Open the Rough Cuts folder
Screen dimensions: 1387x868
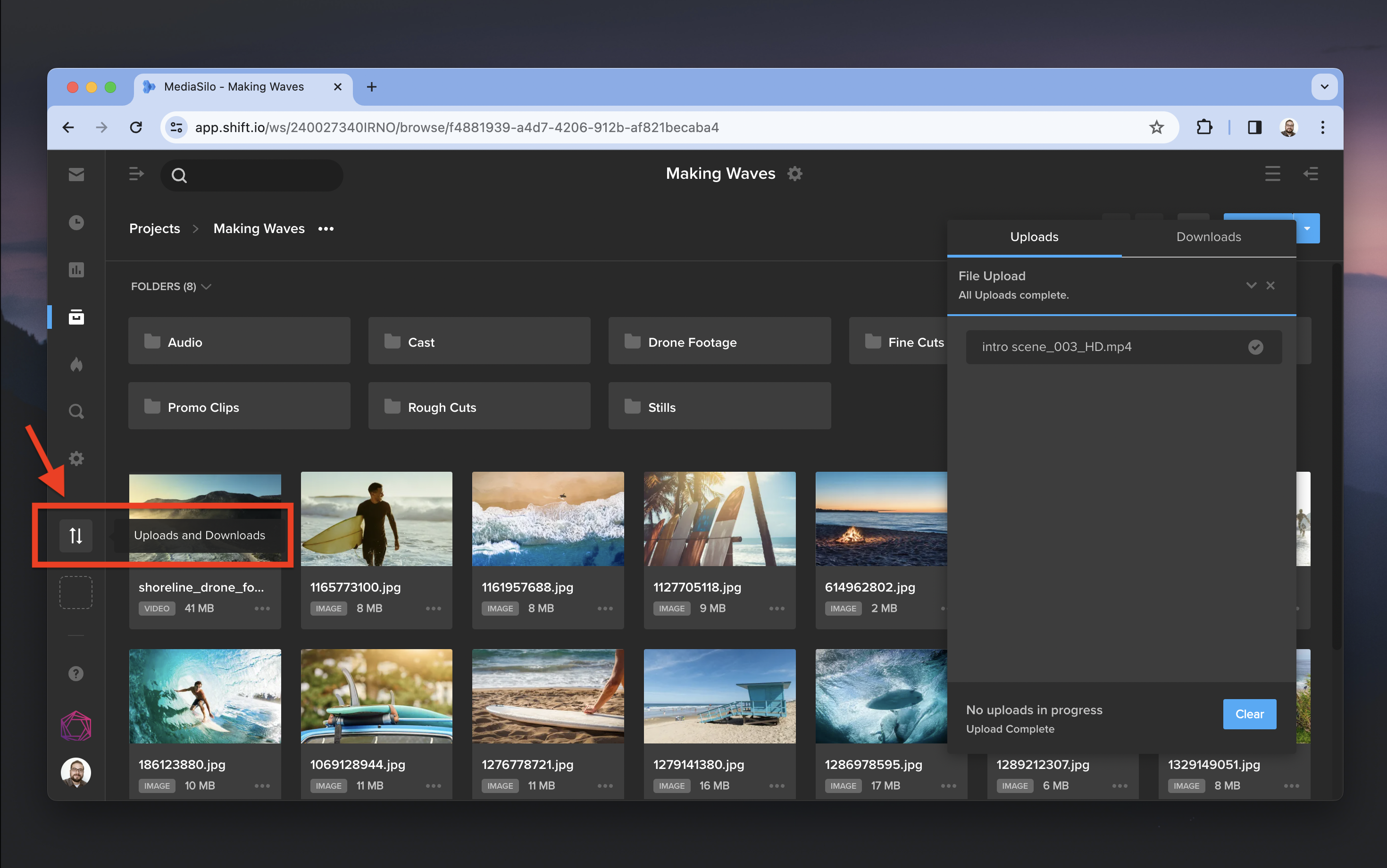click(479, 406)
